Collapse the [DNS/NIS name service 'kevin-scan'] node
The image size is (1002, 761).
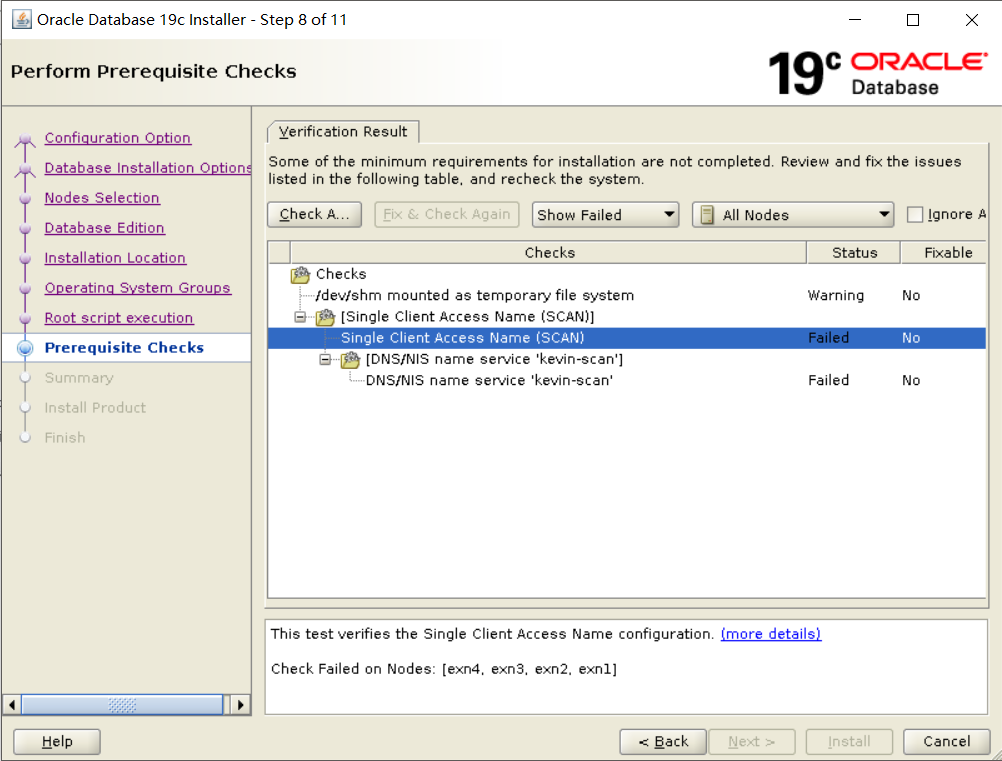[325, 360]
